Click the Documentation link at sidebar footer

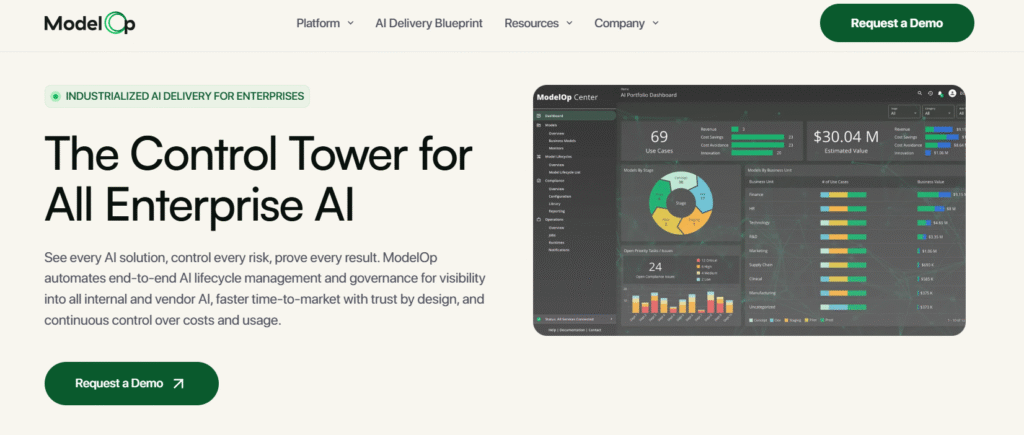[x=572, y=330]
